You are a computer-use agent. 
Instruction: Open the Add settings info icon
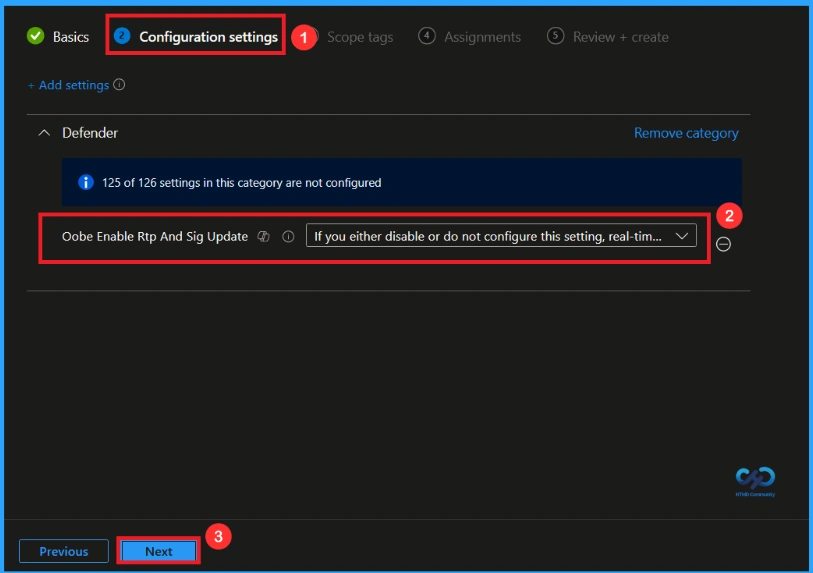[119, 85]
